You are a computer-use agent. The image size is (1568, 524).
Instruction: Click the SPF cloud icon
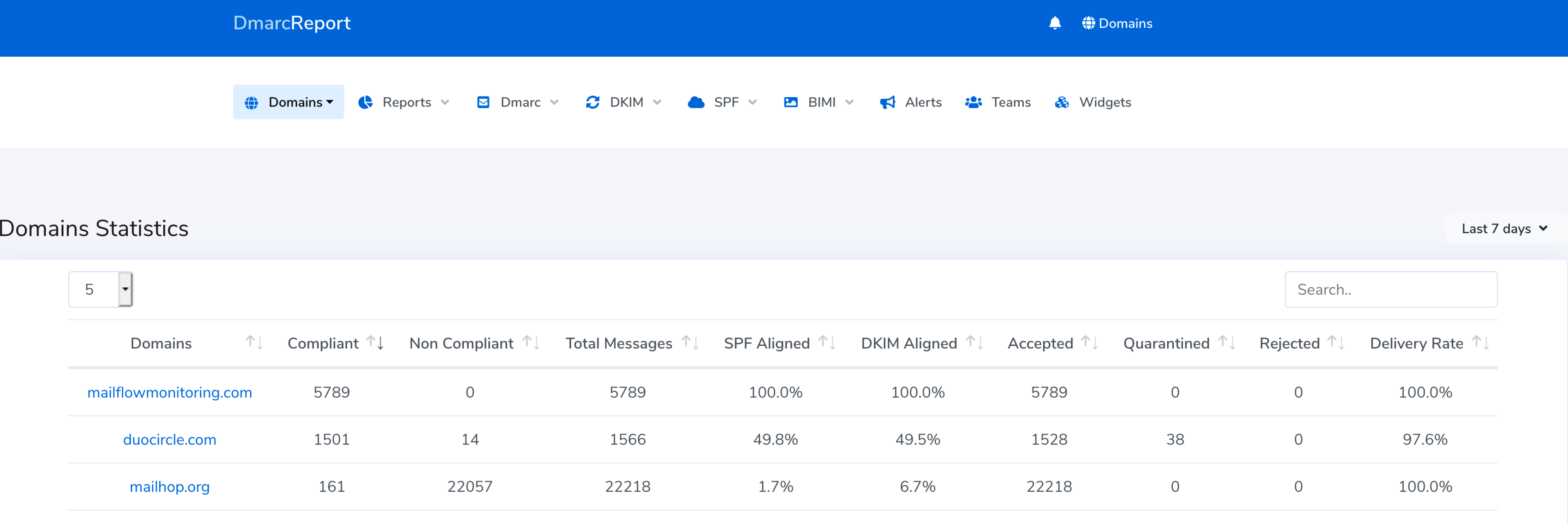[696, 102]
